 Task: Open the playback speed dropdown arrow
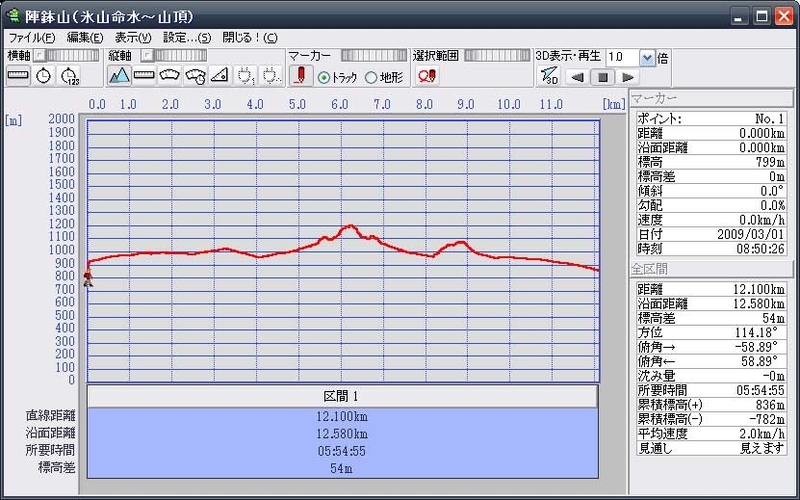pos(647,58)
